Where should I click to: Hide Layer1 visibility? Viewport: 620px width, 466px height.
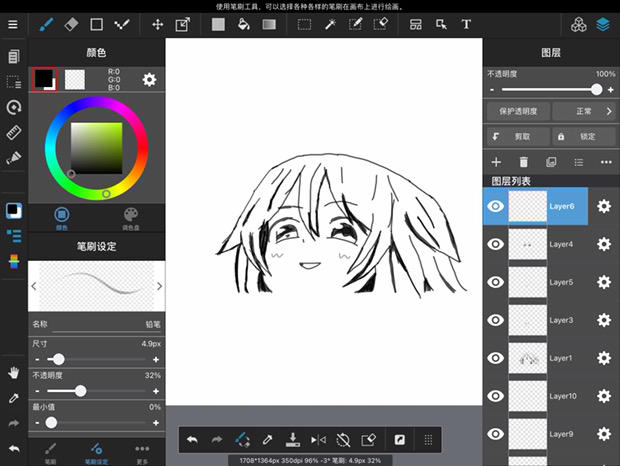point(495,358)
